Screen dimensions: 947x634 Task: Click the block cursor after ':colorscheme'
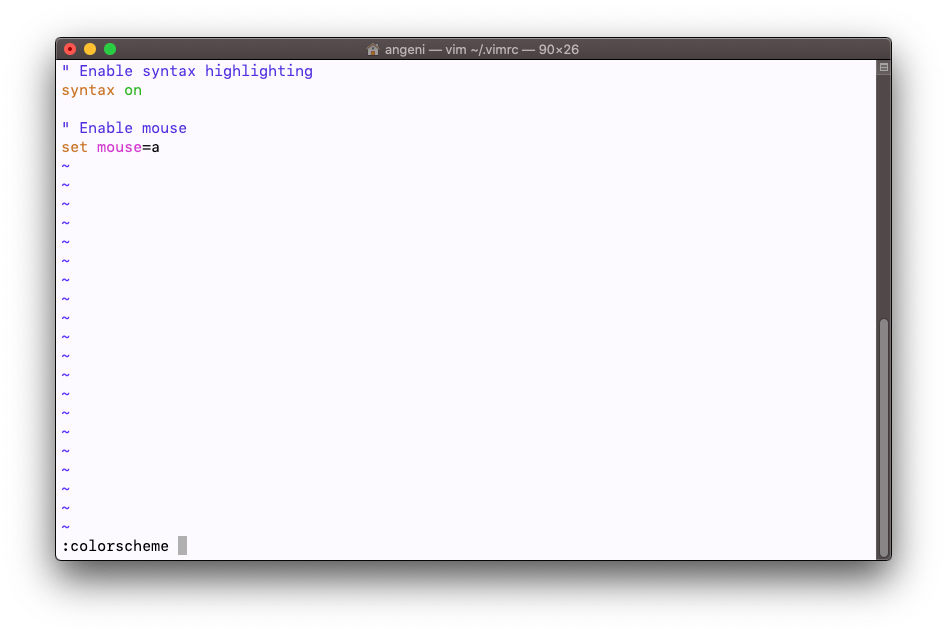tap(182, 546)
